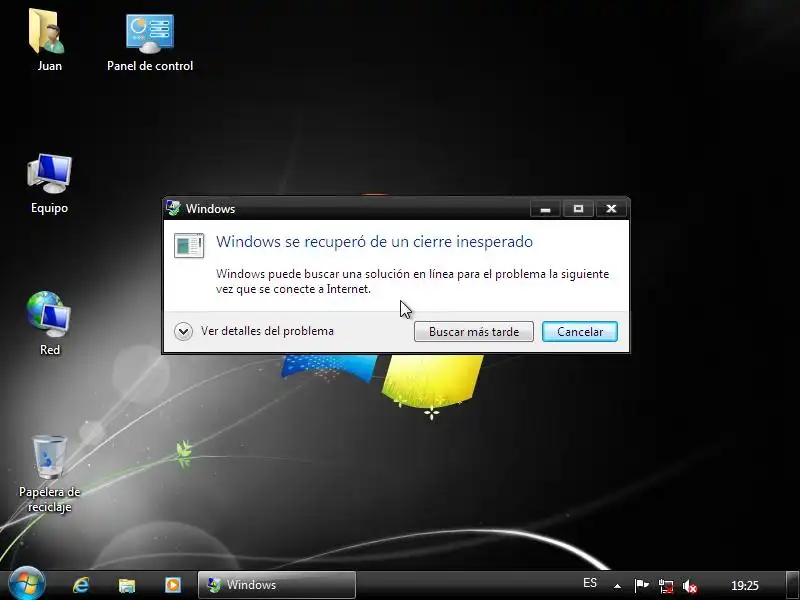Maximize the Windows dialog
The image size is (800, 600).
578,209
